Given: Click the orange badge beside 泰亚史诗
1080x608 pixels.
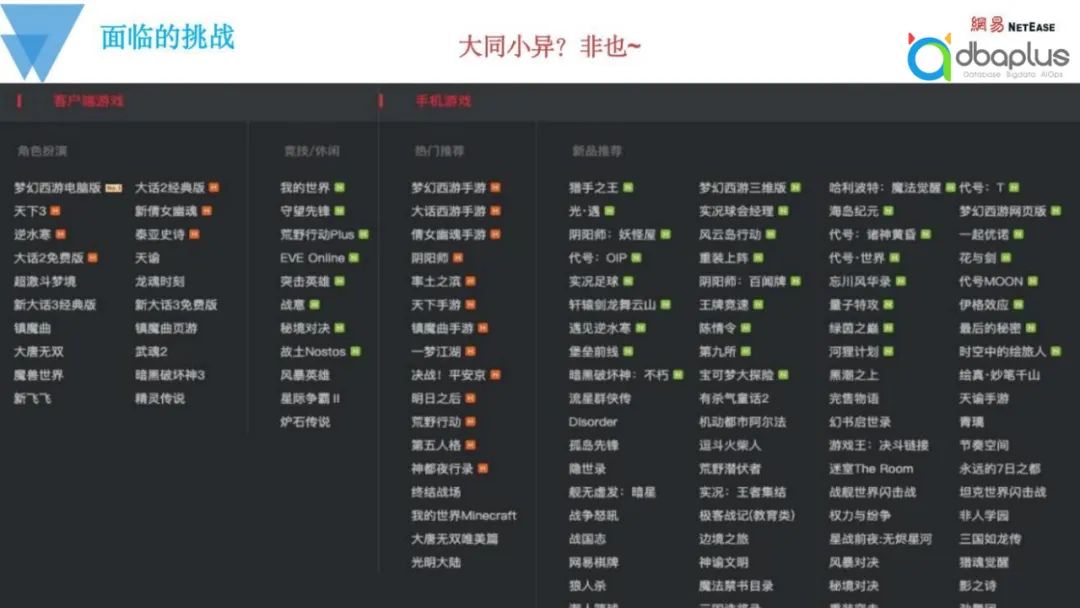Looking at the screenshot, I should tap(194, 235).
